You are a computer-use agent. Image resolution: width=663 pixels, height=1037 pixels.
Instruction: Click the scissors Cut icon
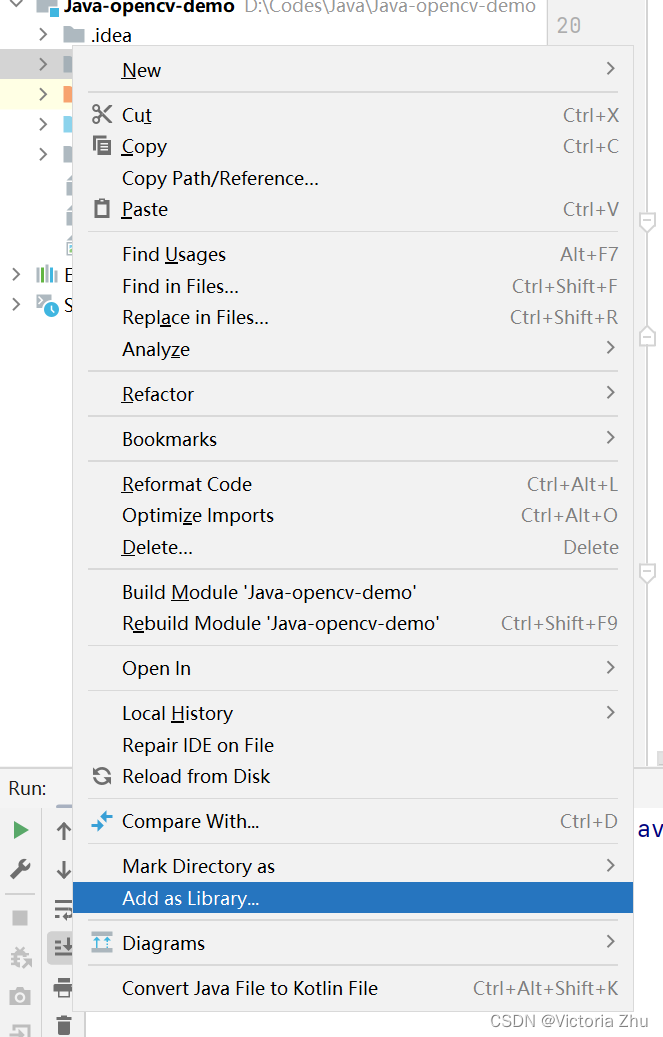(102, 115)
